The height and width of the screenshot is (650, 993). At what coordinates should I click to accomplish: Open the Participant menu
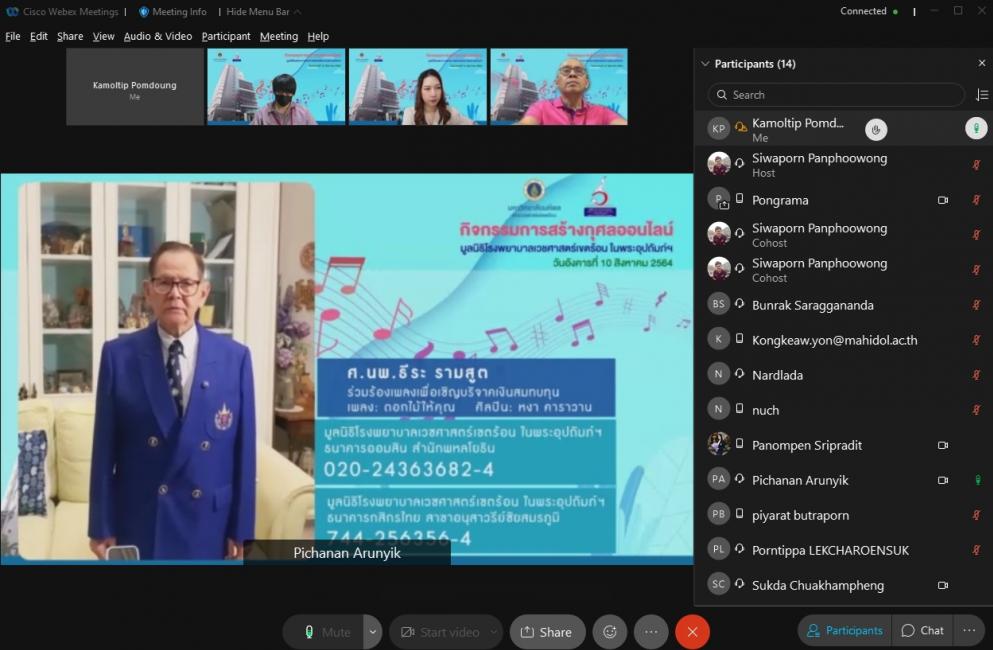225,36
